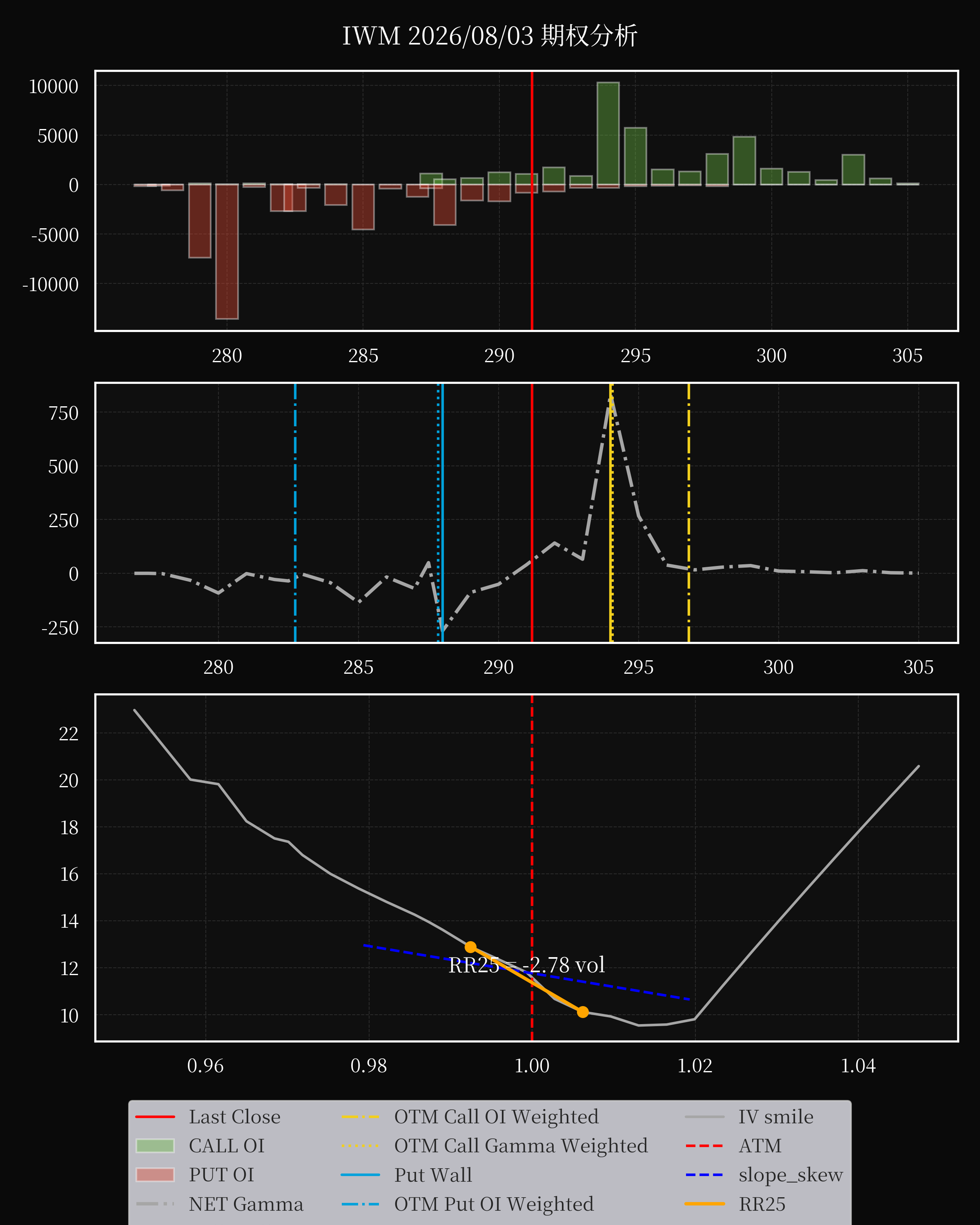Click the 1.00 x-axis label in IV chart

(532, 1065)
